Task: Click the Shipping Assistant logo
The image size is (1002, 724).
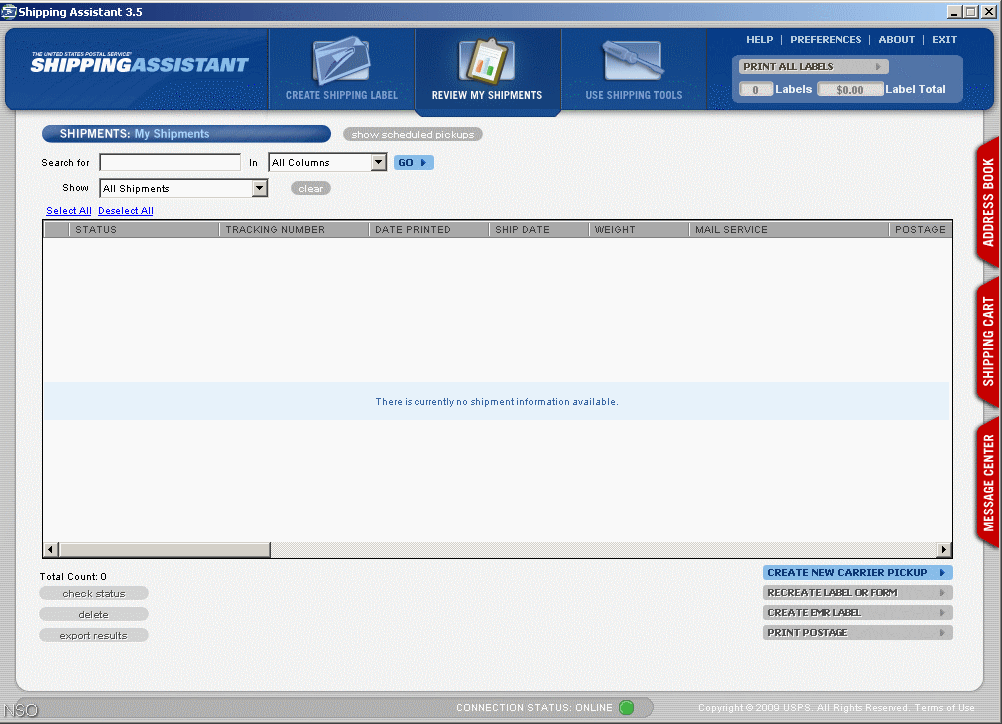Action: click(139, 64)
